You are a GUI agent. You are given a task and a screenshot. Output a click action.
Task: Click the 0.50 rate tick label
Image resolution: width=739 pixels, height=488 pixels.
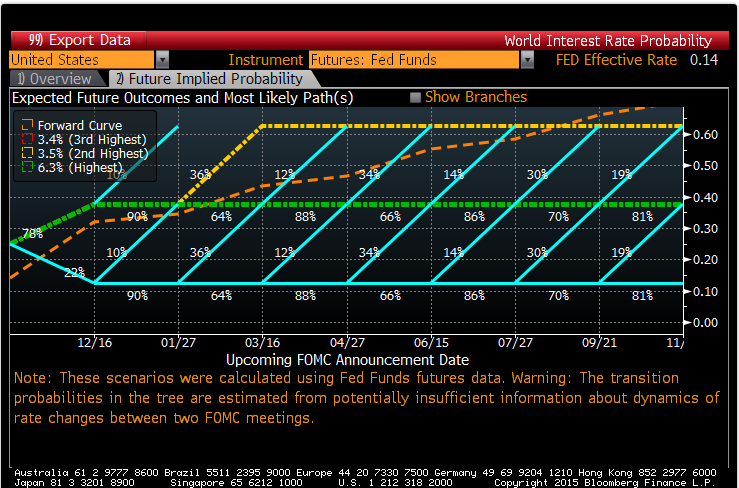705,166
